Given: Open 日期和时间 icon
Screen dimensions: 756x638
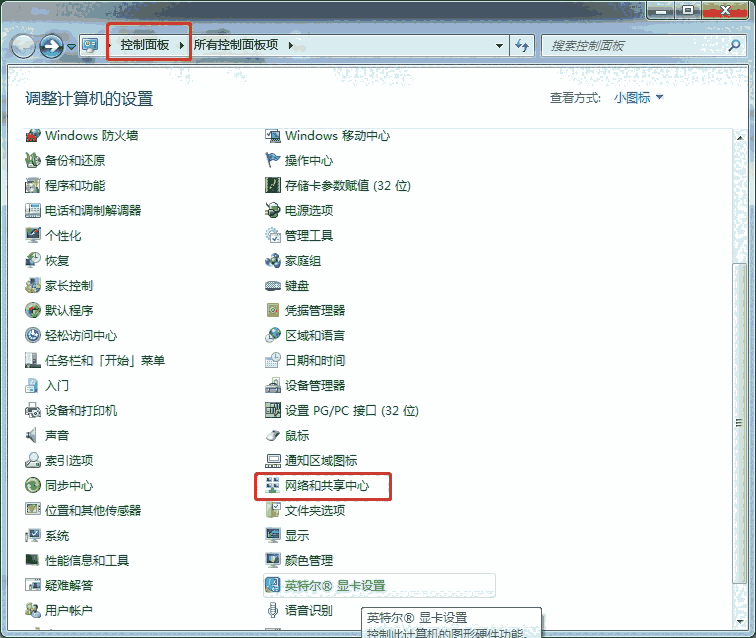Looking at the screenshot, I should point(272,361).
